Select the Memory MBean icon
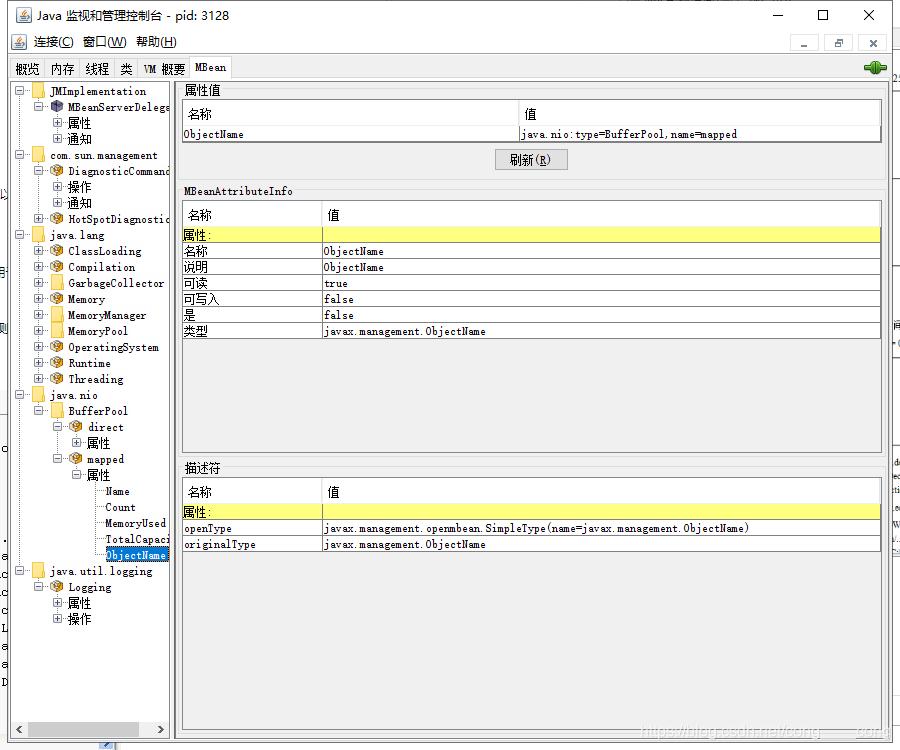Viewport: 900px width, 750px height. coord(57,299)
